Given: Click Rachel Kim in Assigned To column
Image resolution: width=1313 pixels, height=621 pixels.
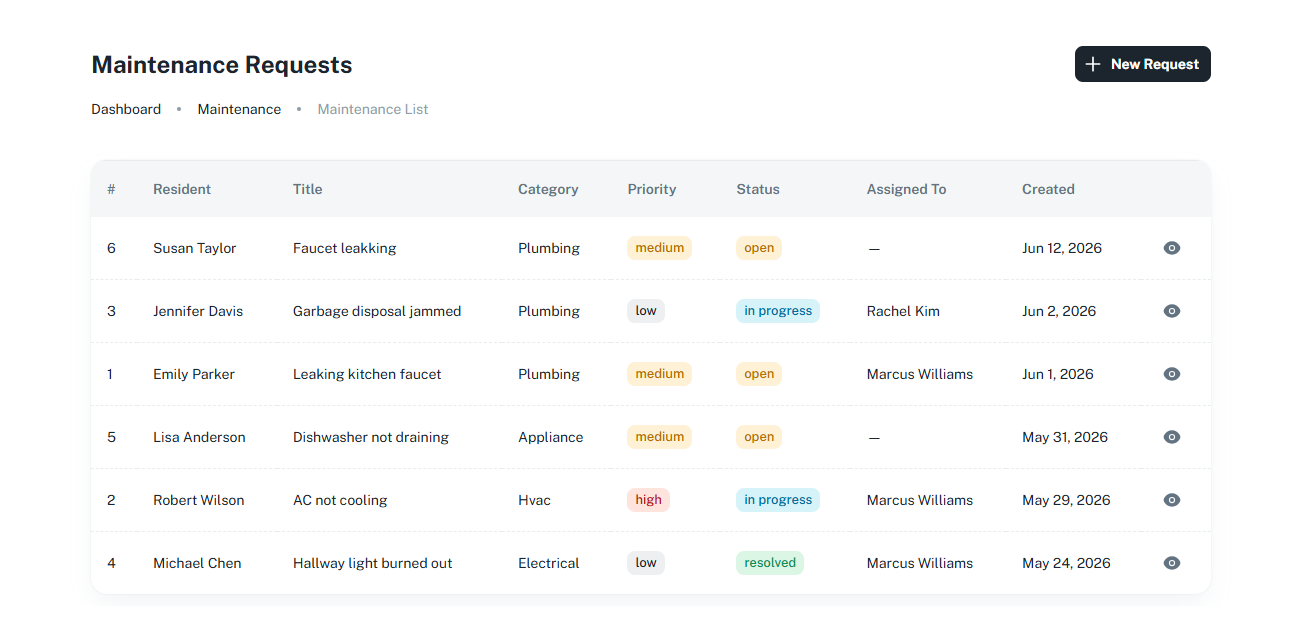Looking at the screenshot, I should 903,311.
